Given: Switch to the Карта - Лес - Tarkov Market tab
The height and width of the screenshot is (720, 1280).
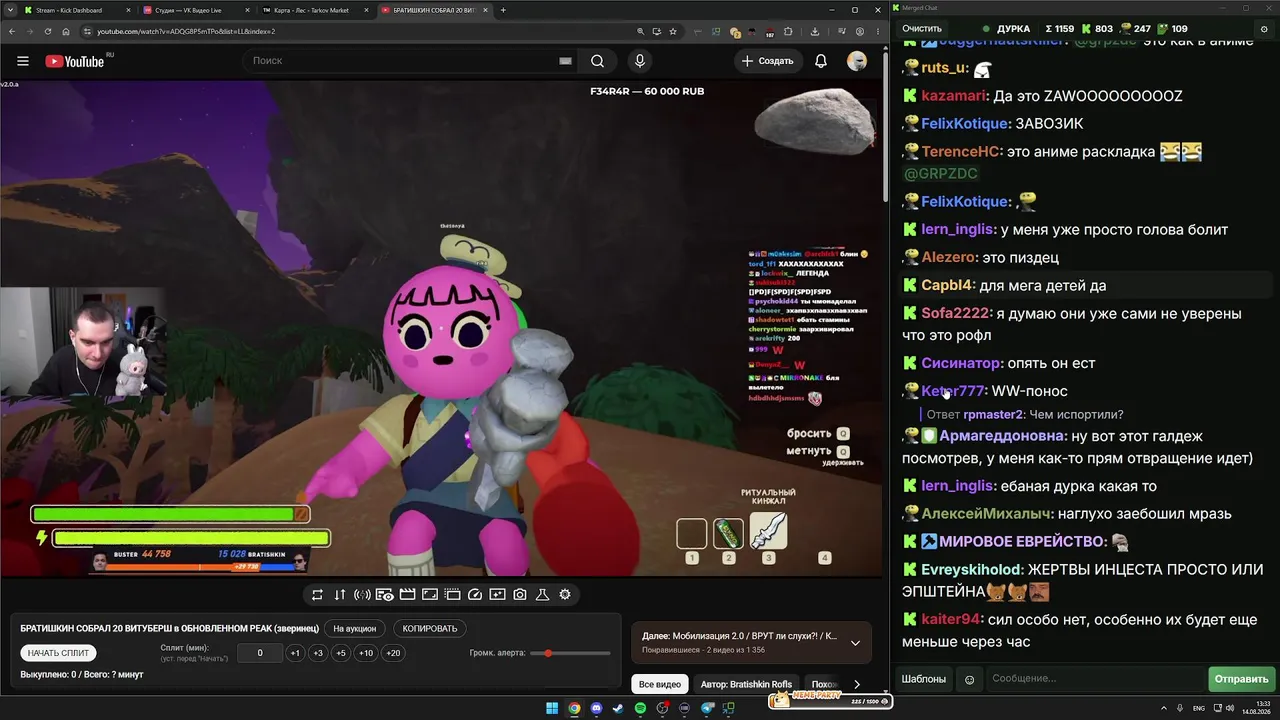Looking at the screenshot, I should (x=315, y=10).
